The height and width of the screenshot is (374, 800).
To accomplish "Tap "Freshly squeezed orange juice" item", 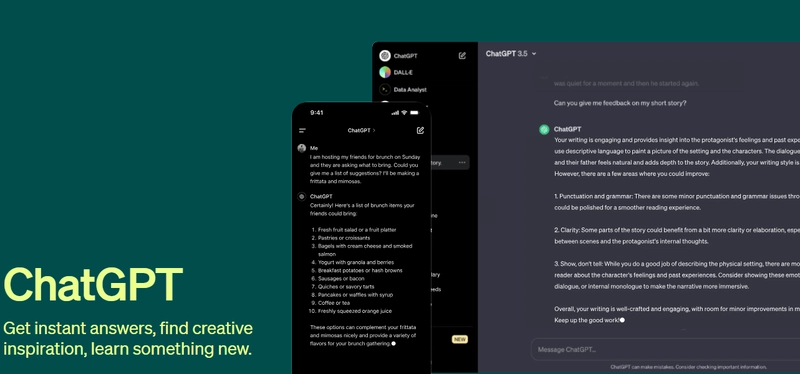I will click(x=355, y=311).
